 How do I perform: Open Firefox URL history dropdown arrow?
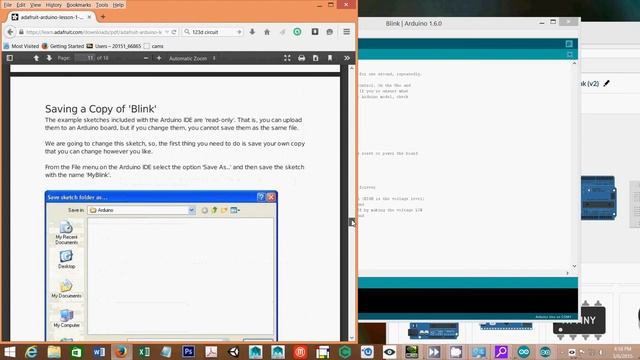[x=167, y=32]
